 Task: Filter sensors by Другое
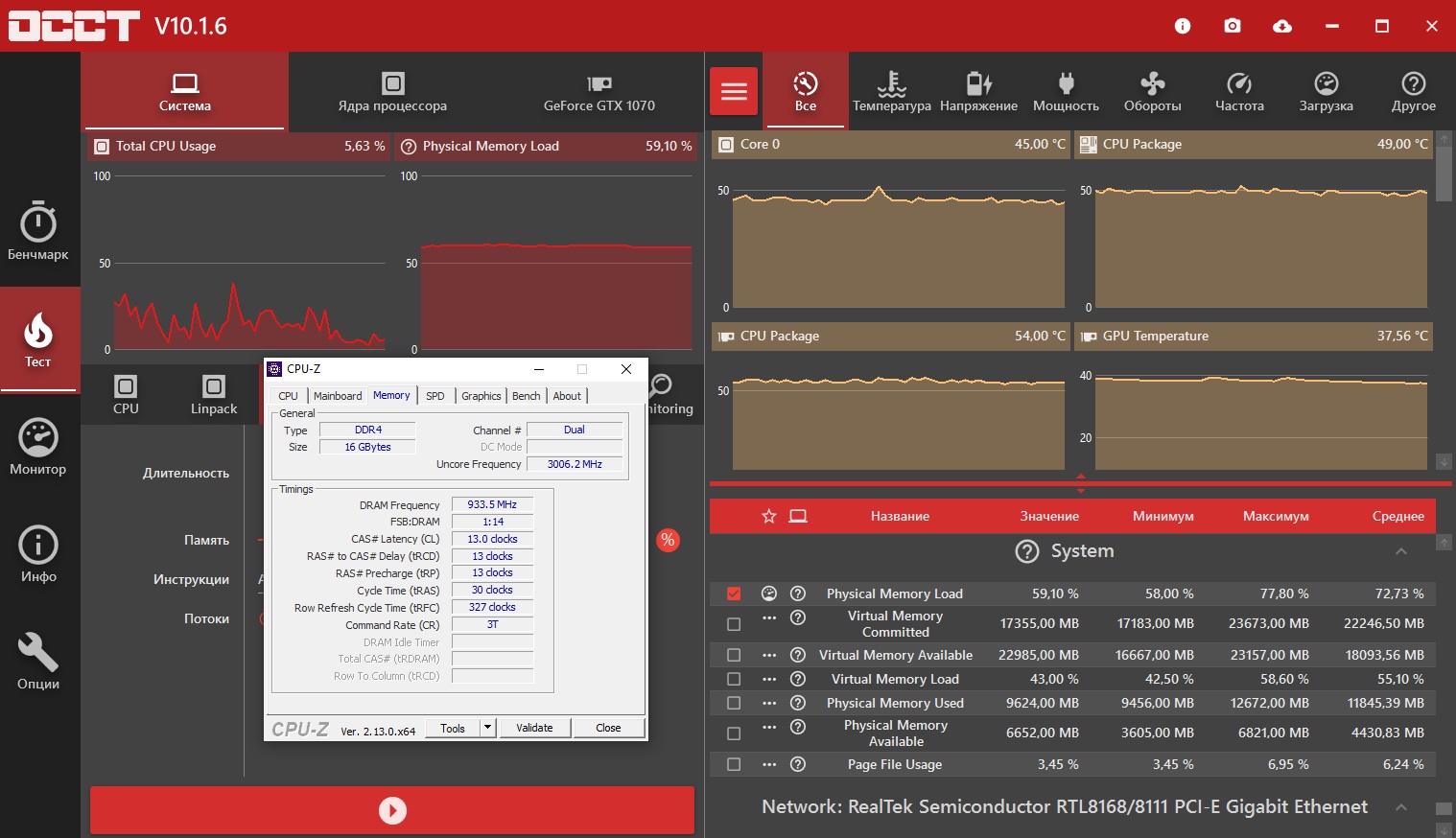1414,91
